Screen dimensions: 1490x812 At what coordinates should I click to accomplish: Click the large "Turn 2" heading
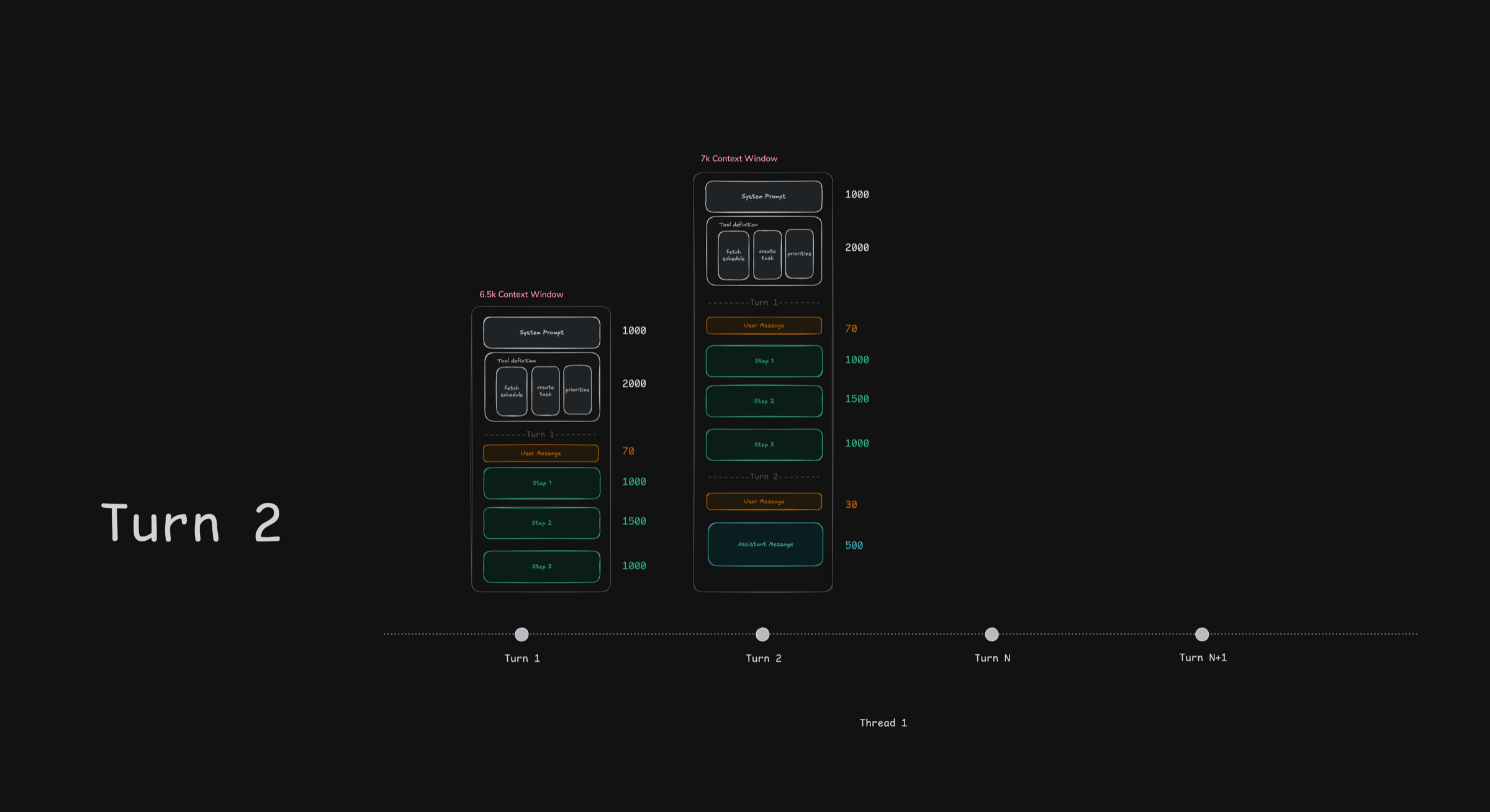(191, 523)
